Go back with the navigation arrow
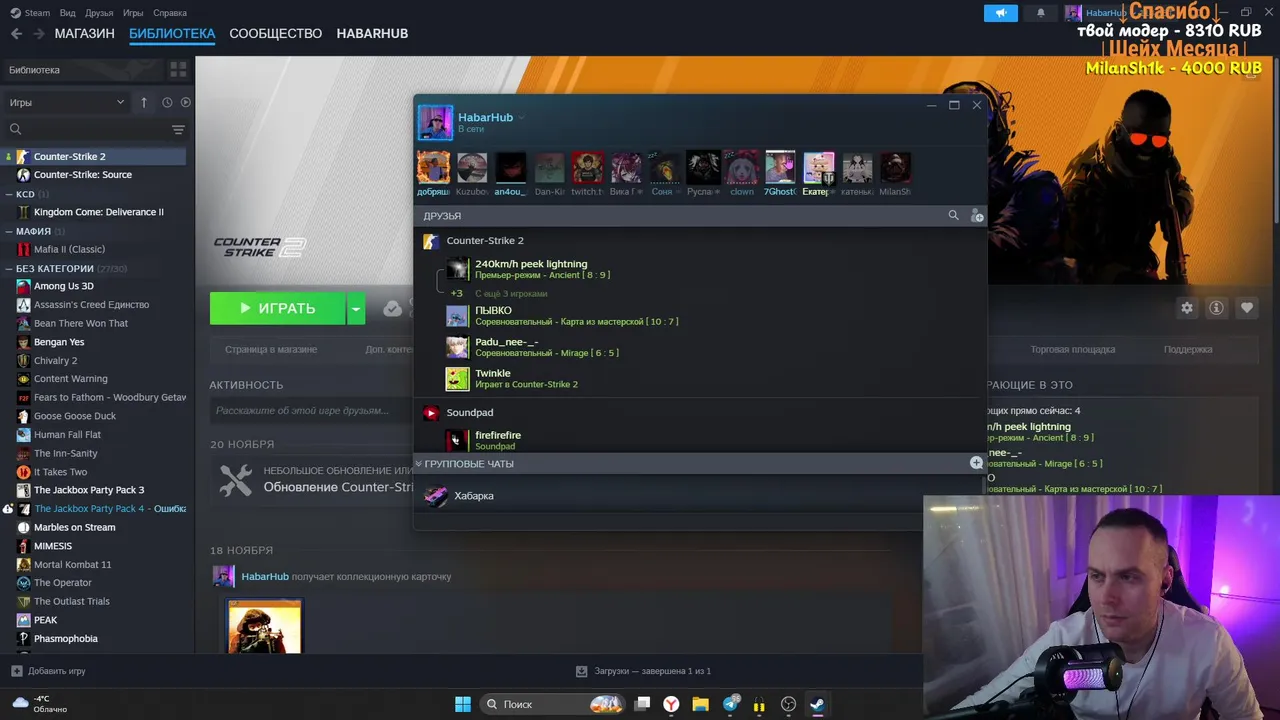The image size is (1280, 720). click(16, 33)
